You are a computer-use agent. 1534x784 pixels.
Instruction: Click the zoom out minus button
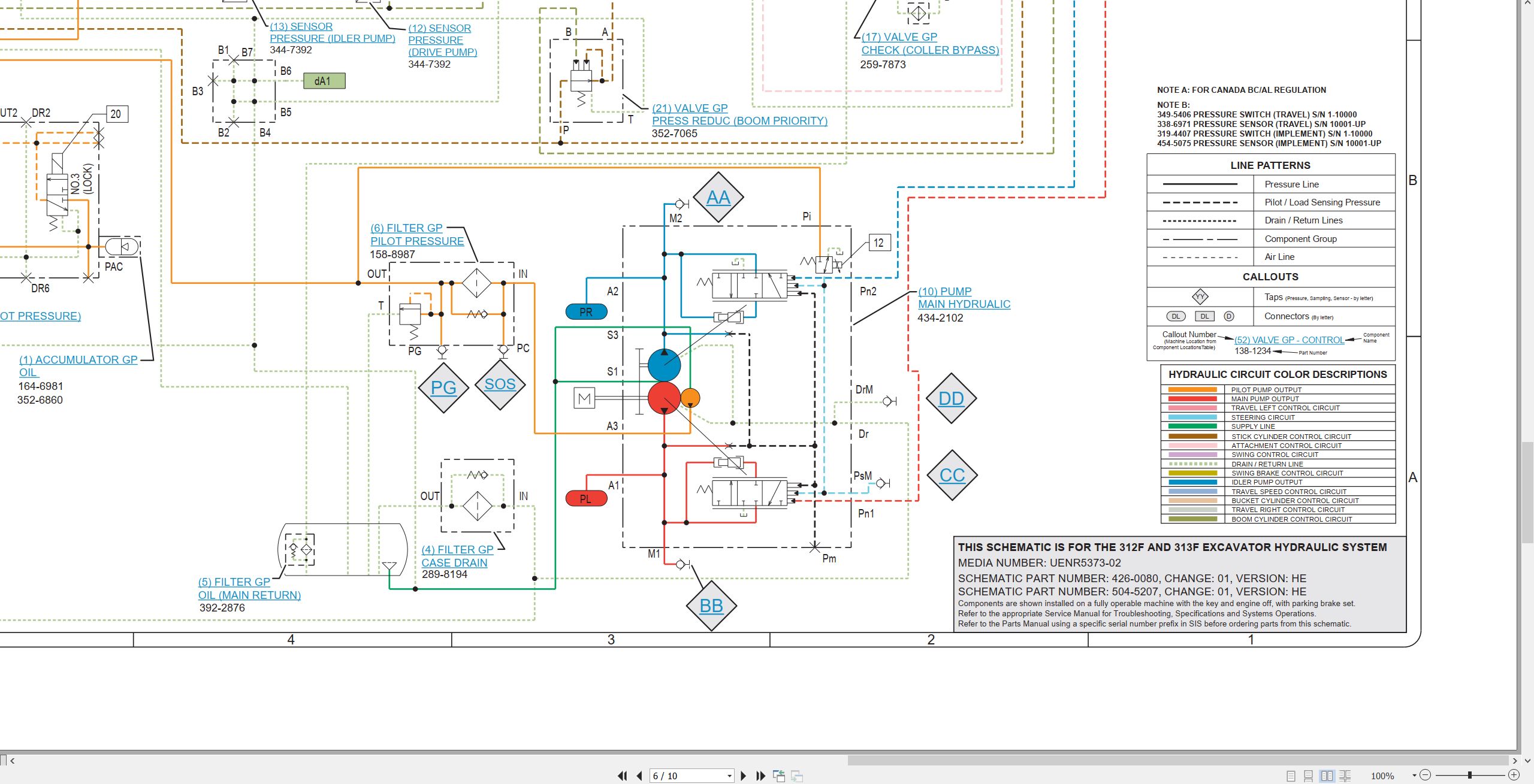(1426, 775)
